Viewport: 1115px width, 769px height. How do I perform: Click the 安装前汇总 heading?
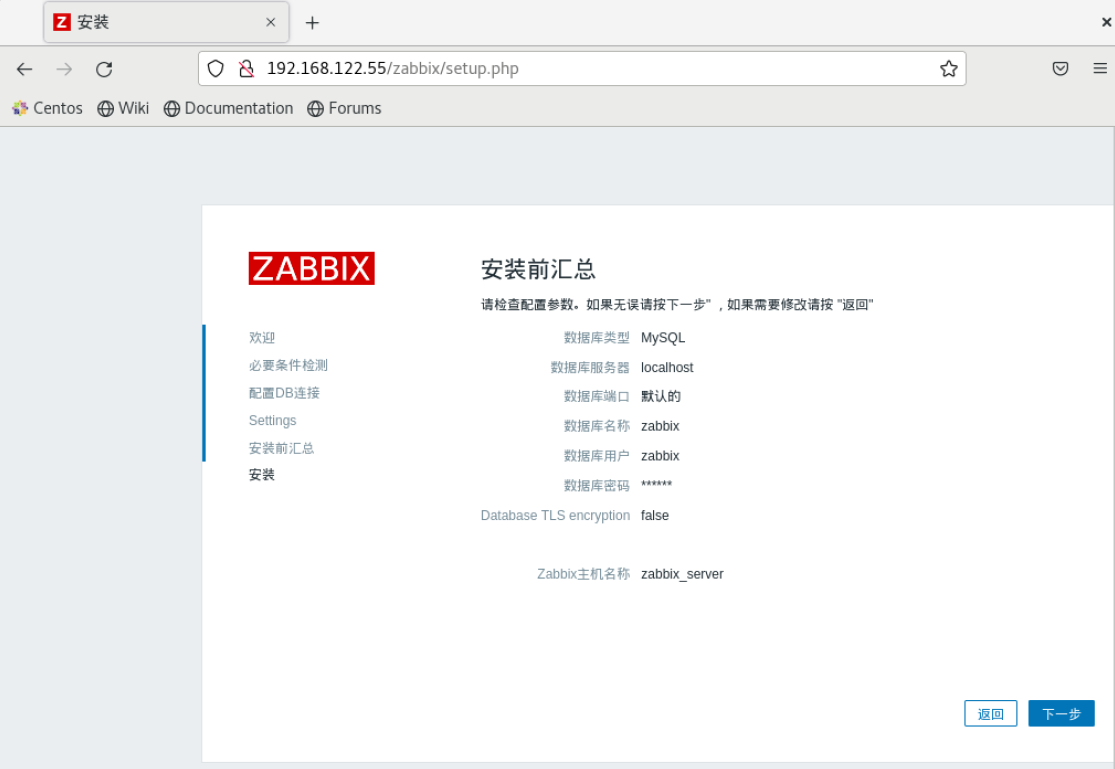pos(538,269)
